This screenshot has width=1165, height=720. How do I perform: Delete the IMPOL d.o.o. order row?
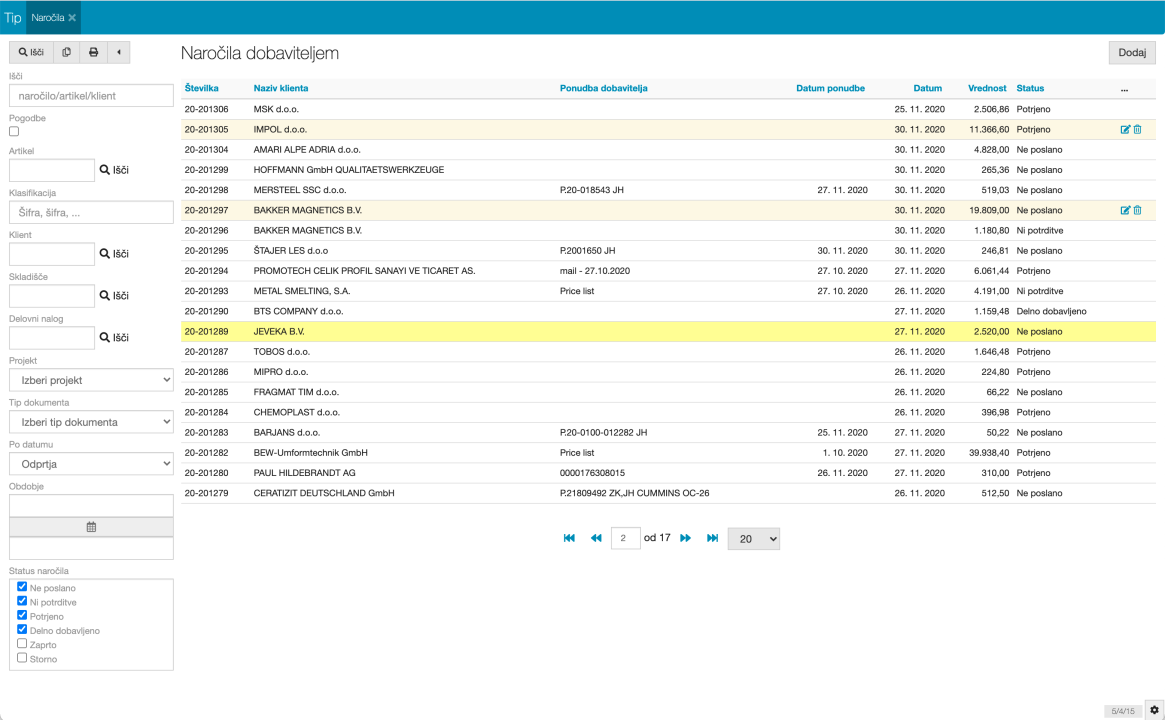click(x=1138, y=130)
